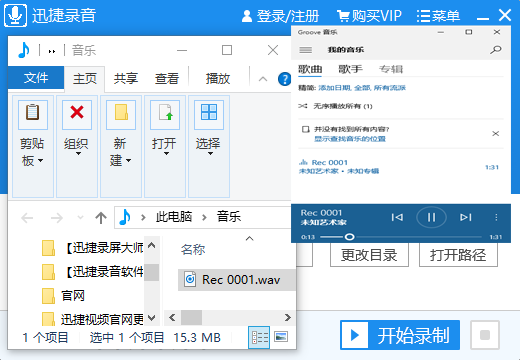The width and height of the screenshot is (520, 360).
Task: Click 开始录制 start recording button
Action: pyautogui.click(x=400, y=335)
